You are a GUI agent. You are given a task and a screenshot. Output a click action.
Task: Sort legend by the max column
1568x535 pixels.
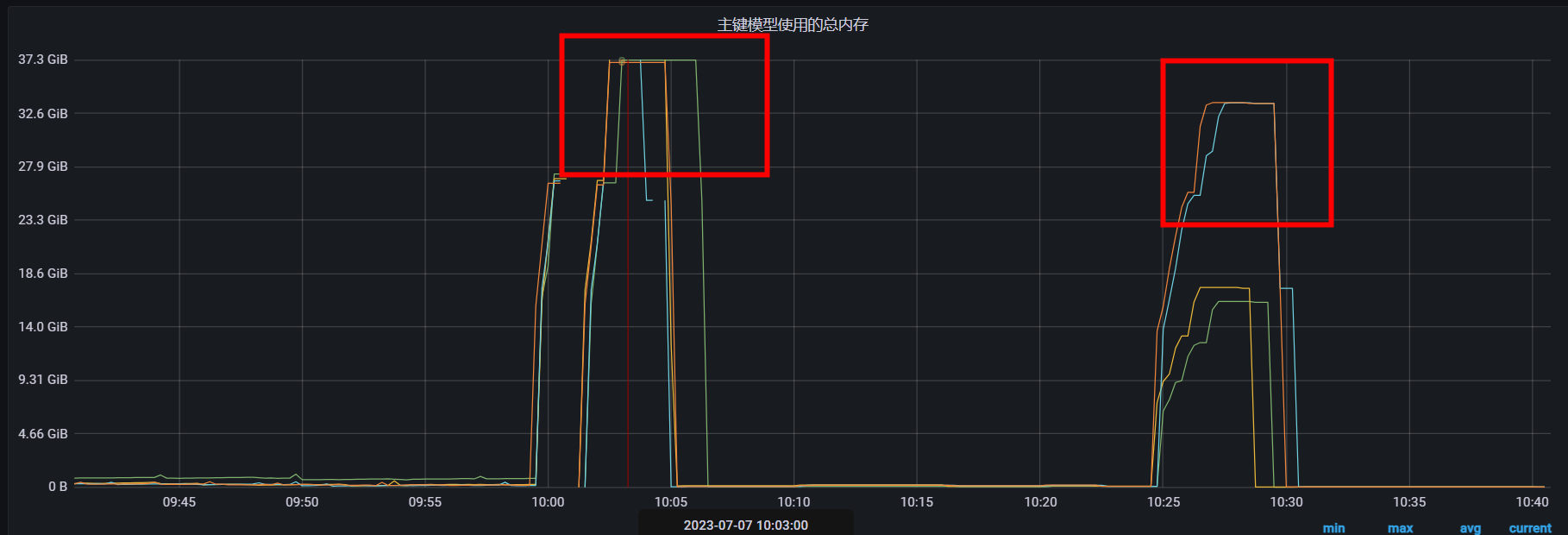pos(1400,528)
